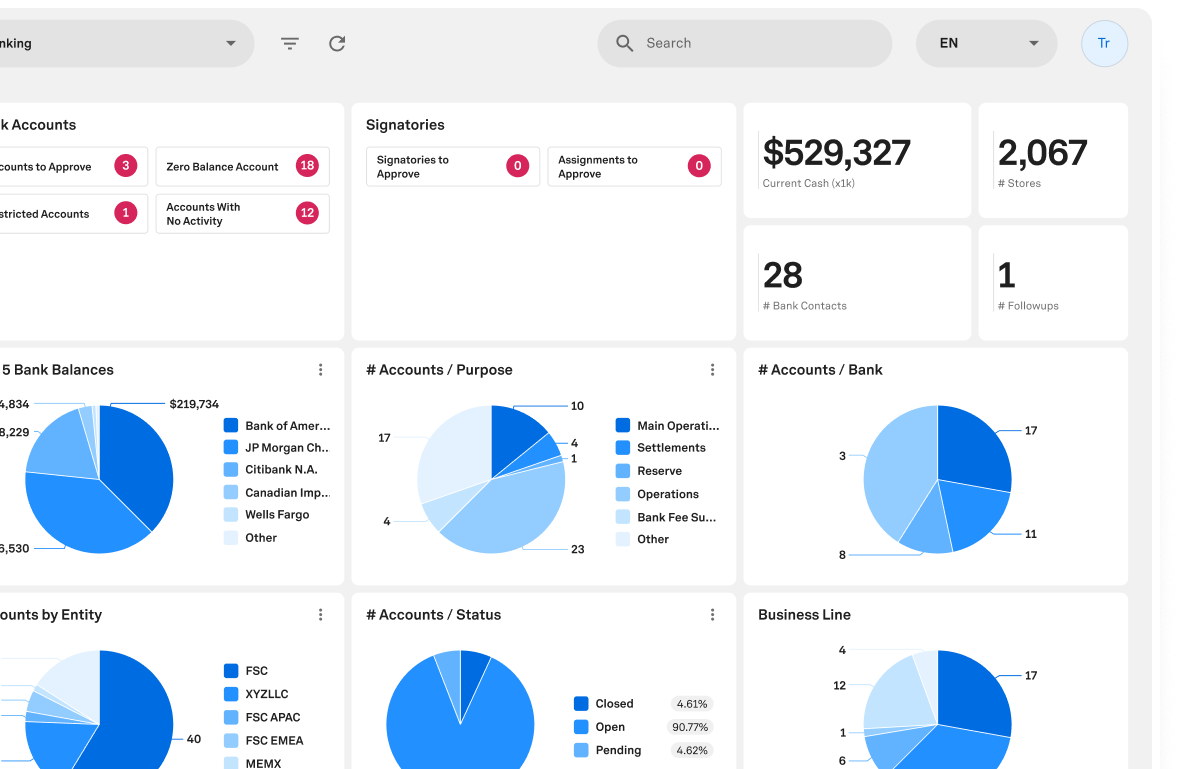The height and width of the screenshot is (769, 1186).
Task: Type in the Search field
Action: coord(760,43)
